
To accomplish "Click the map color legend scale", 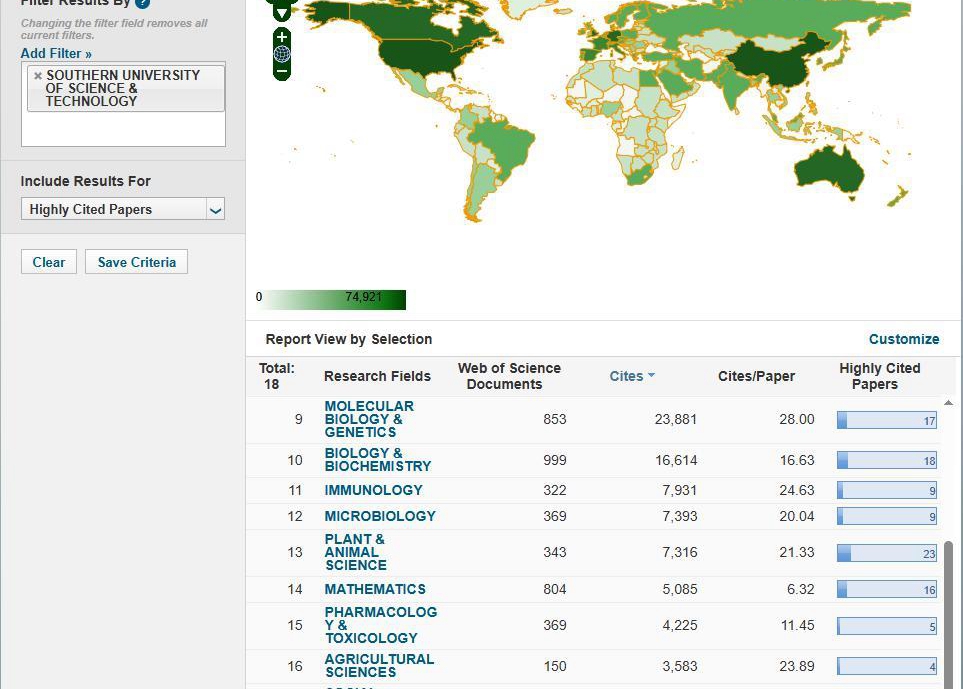I will 330,300.
